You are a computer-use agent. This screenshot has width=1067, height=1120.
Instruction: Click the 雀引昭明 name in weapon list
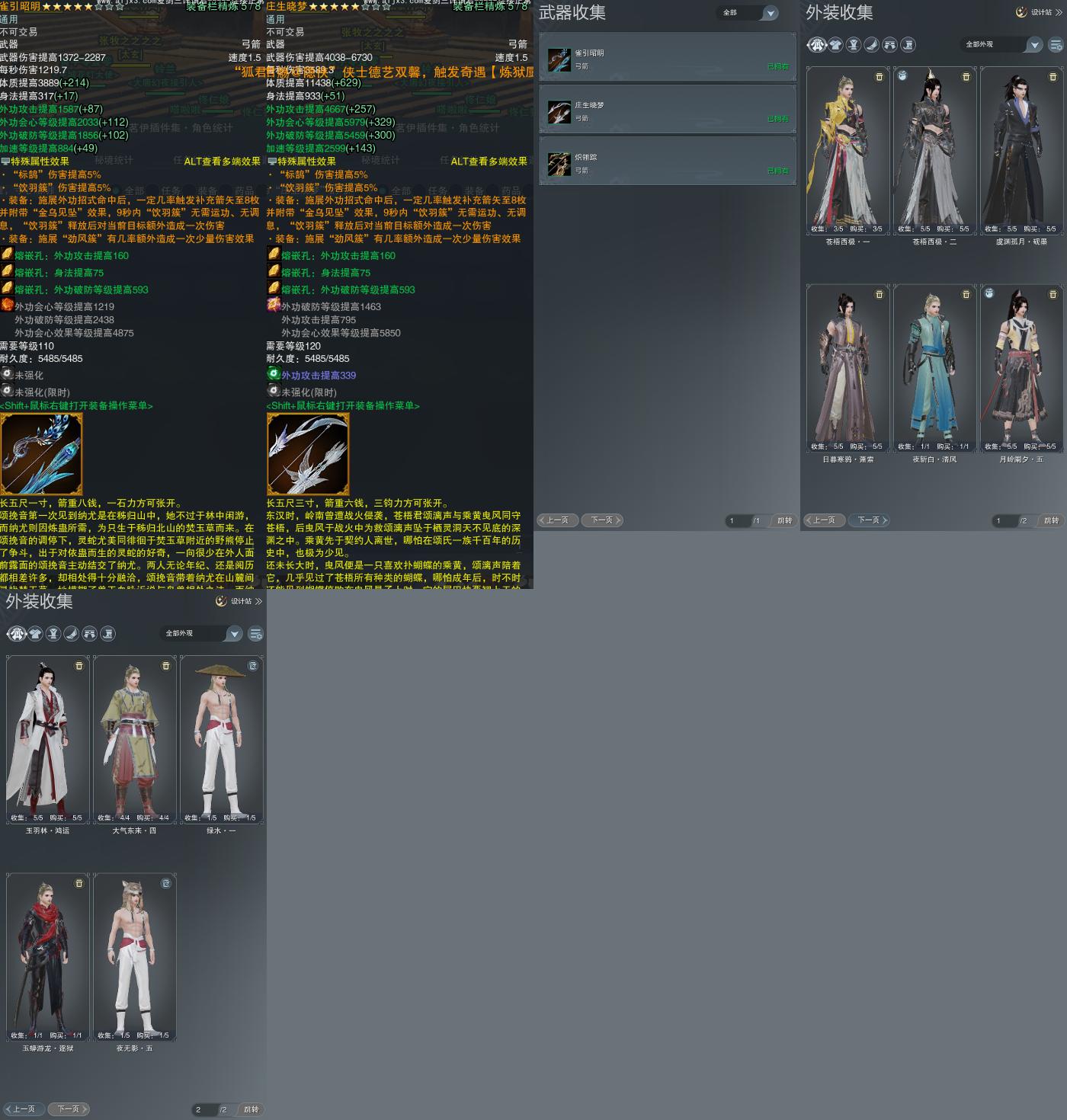coord(589,53)
